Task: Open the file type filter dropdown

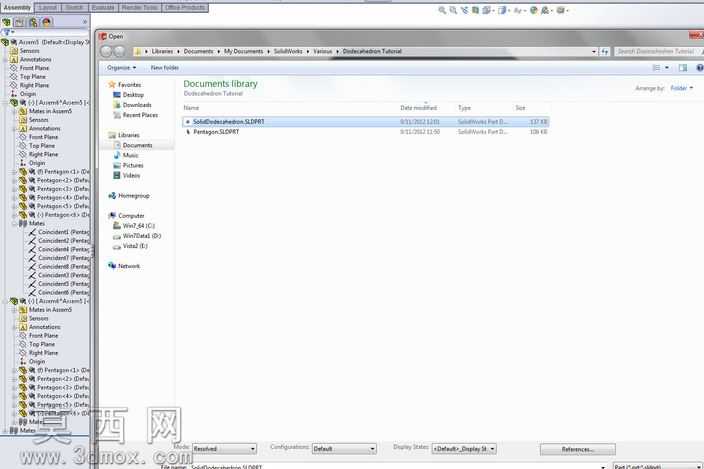Action: click(657, 467)
